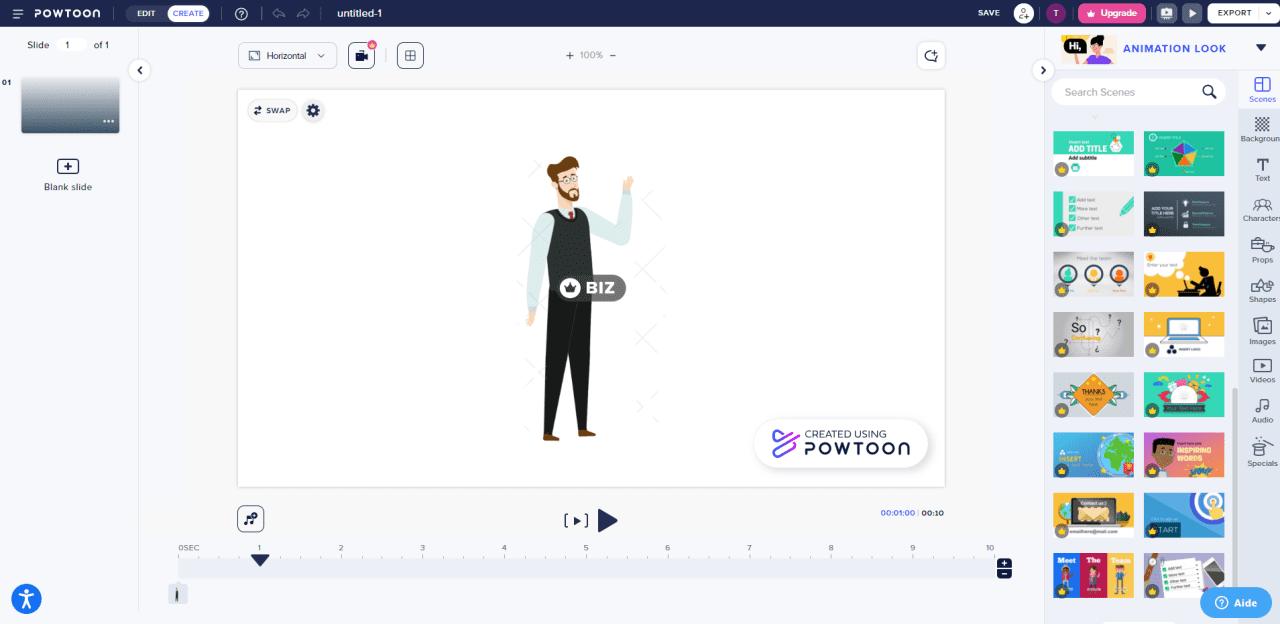Open the scene settings gear
Image resolution: width=1280 pixels, height=624 pixels.
[x=313, y=110]
